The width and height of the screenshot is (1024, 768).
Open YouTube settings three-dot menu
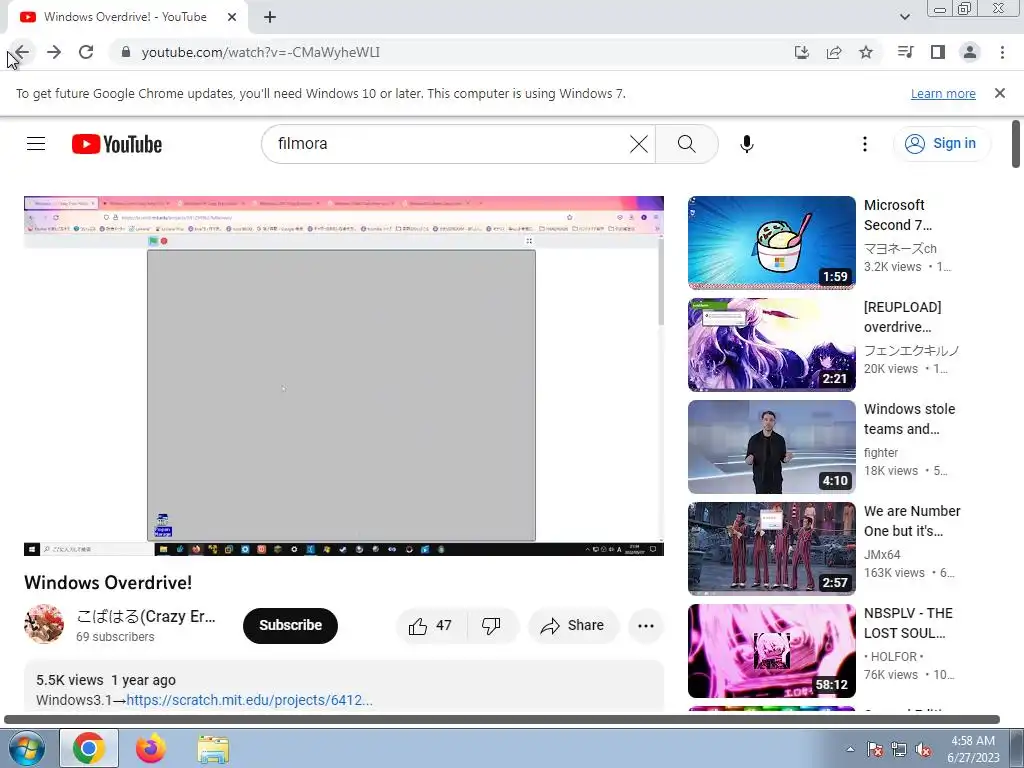point(865,144)
